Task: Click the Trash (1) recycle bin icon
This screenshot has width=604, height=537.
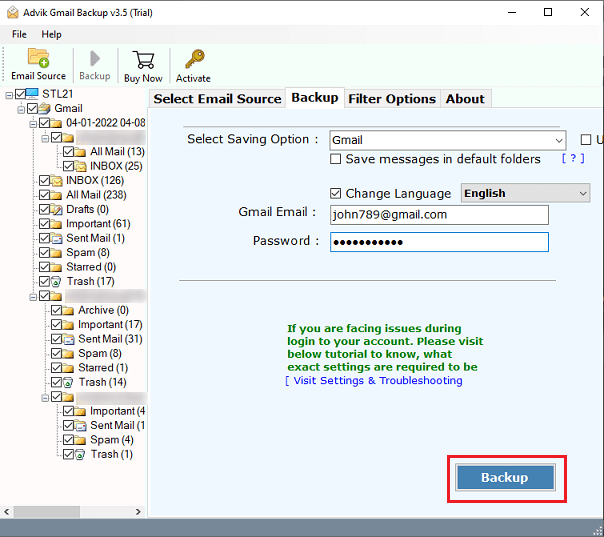Action: pyautogui.click(x=80, y=454)
